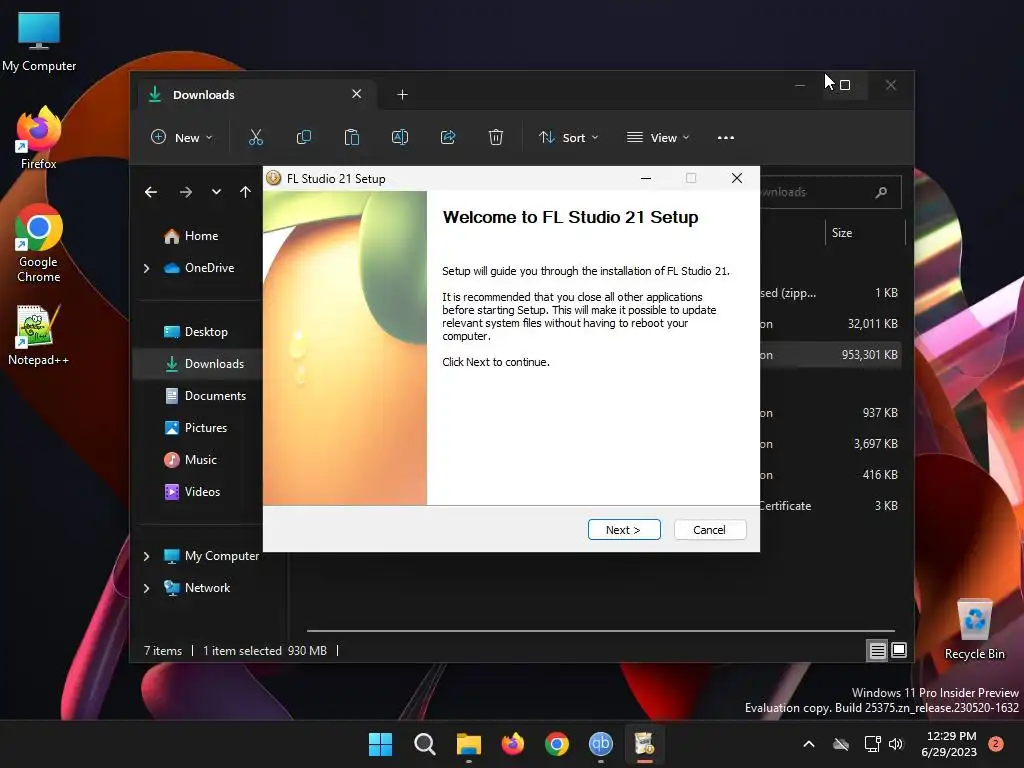
Task: Open the Recycle Bin
Action: (x=974, y=629)
